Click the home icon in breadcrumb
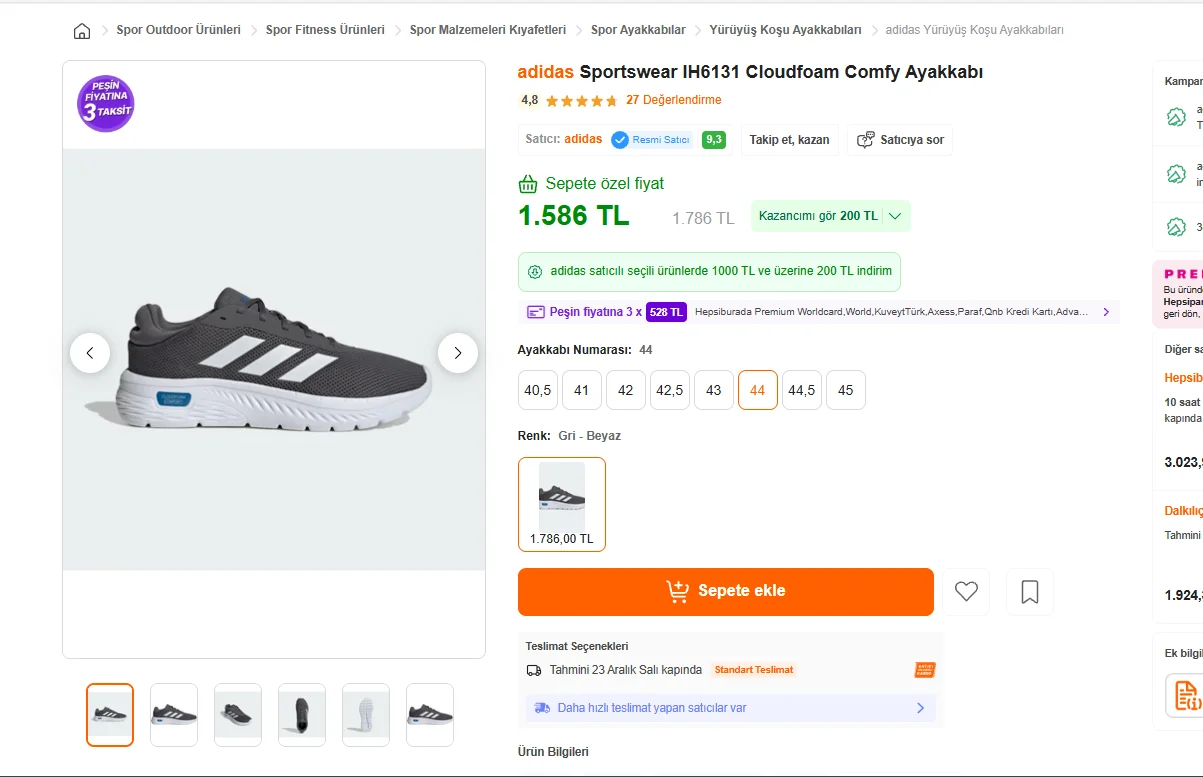The width and height of the screenshot is (1203, 777). click(x=82, y=31)
